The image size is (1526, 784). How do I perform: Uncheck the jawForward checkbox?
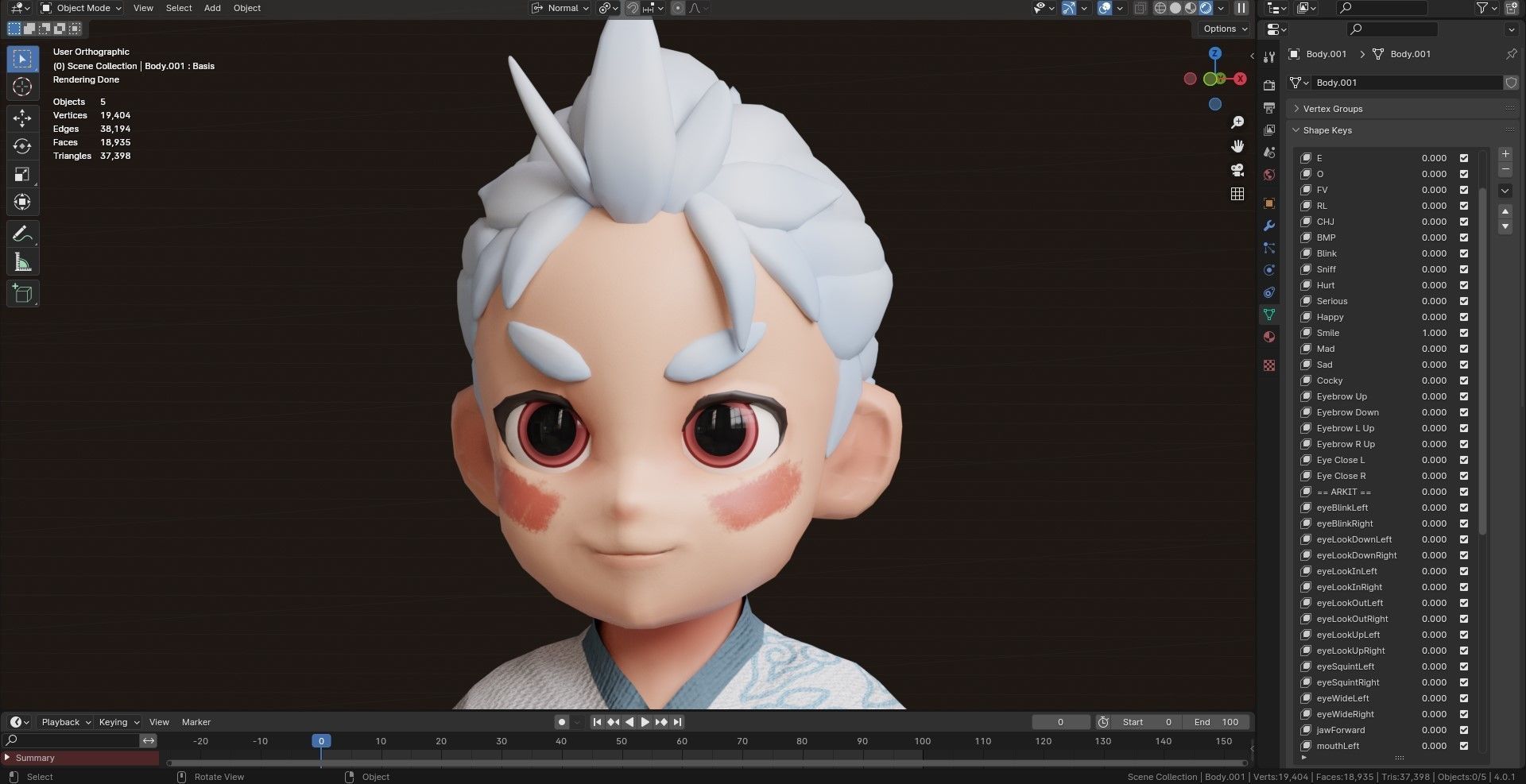(1464, 730)
